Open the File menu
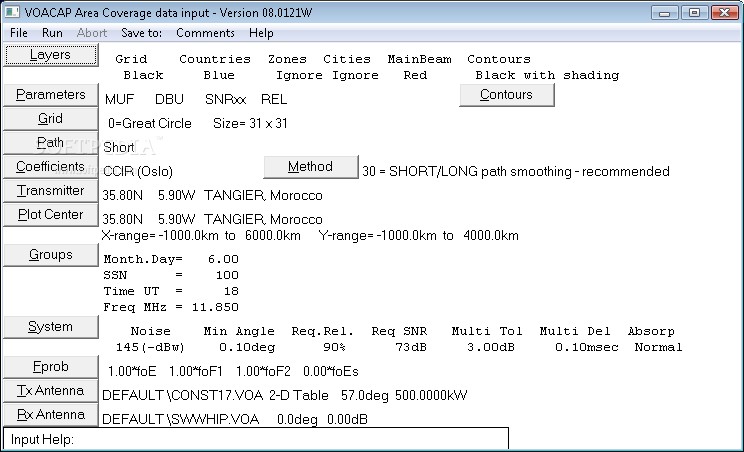Image resolution: width=744 pixels, height=452 pixels. (x=19, y=33)
